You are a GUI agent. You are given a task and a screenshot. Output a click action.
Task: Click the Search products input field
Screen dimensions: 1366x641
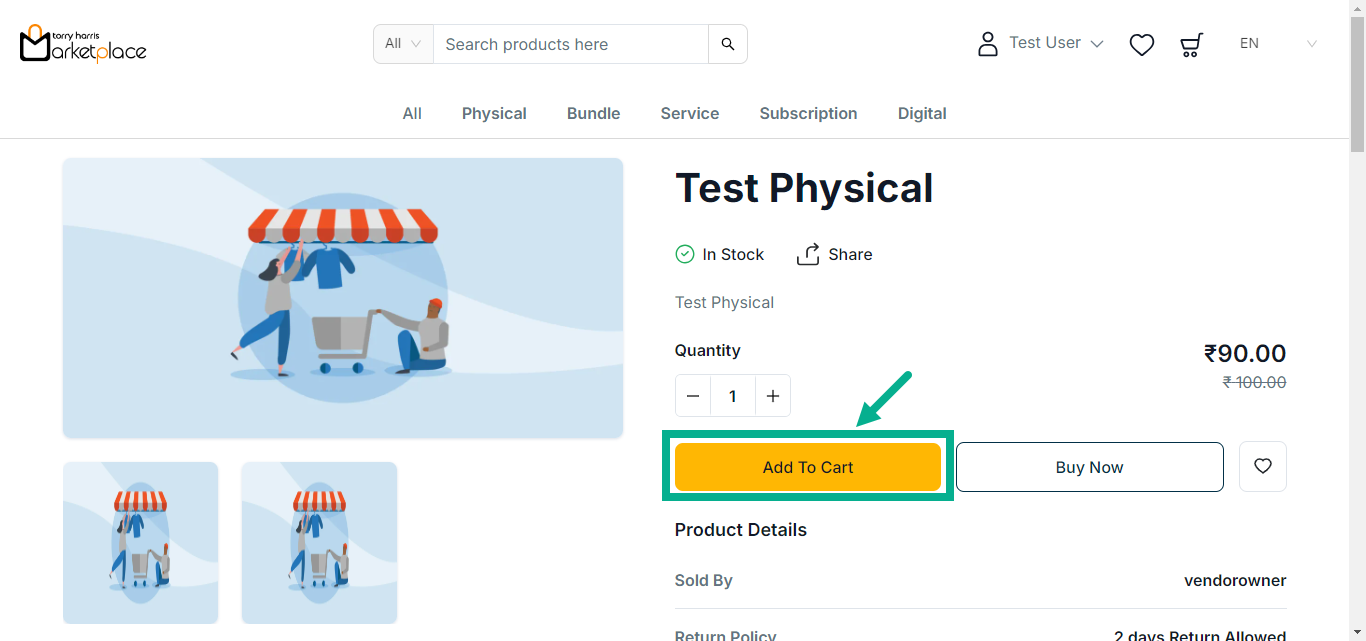(x=570, y=44)
